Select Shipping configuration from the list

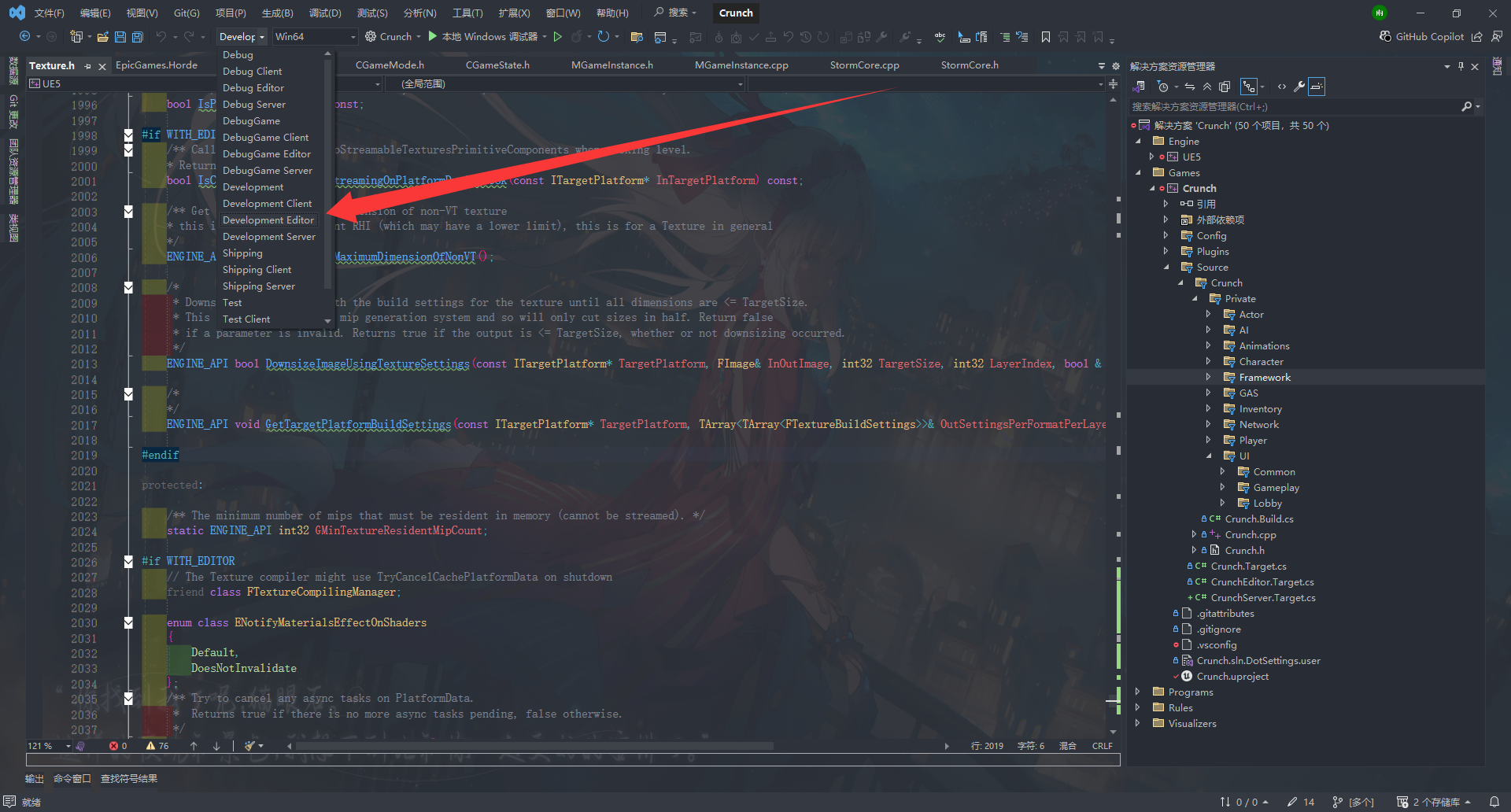242,253
